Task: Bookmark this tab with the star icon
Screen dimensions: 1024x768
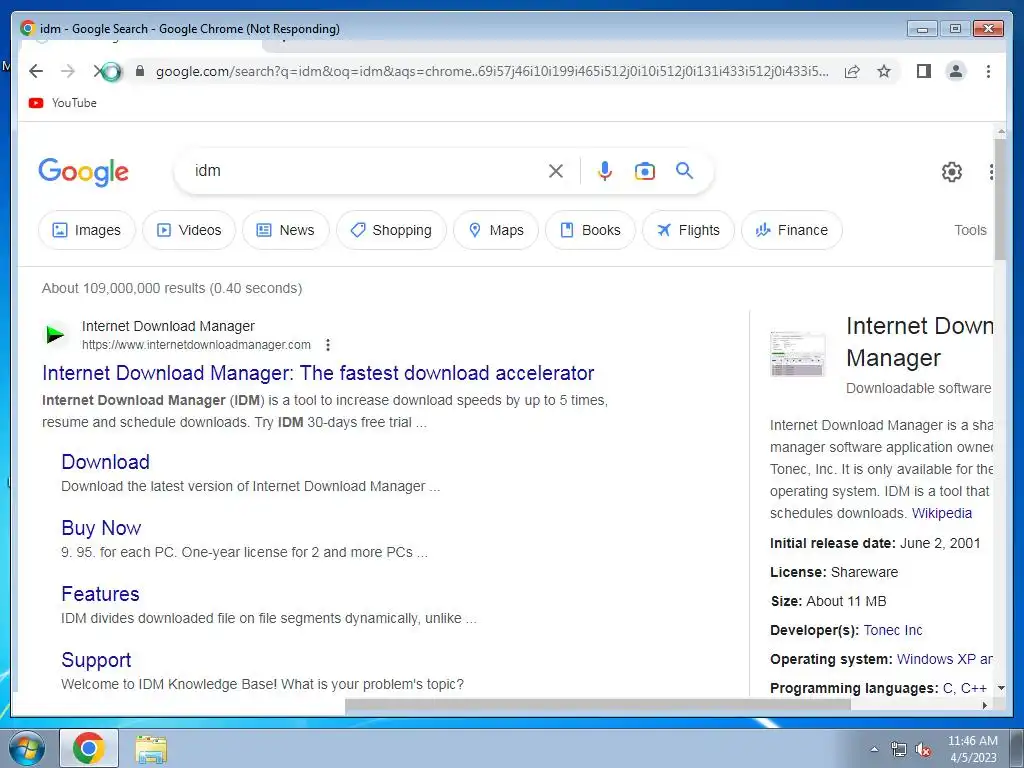Action: tap(884, 71)
